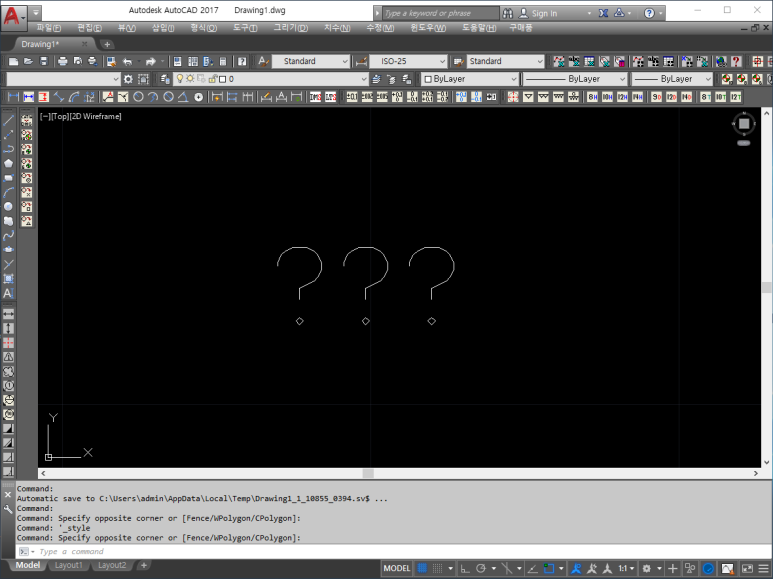This screenshot has width=773, height=579.
Task: Open the QuickCalc calculator icon
Action: (223, 61)
